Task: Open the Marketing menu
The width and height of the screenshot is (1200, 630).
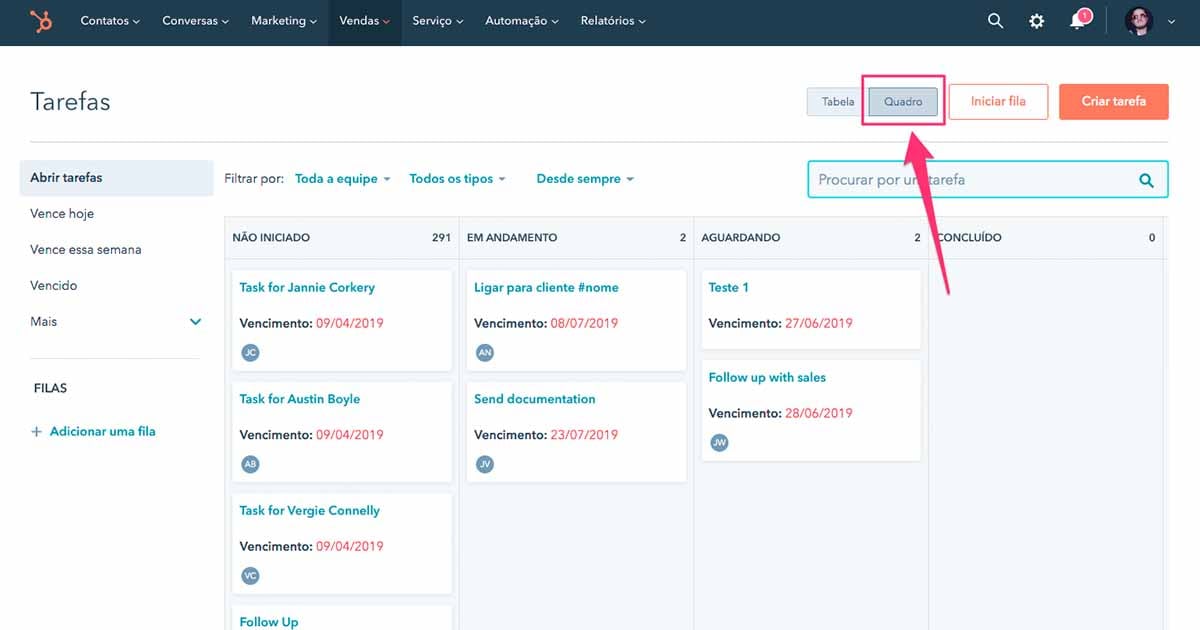Action: tap(284, 21)
